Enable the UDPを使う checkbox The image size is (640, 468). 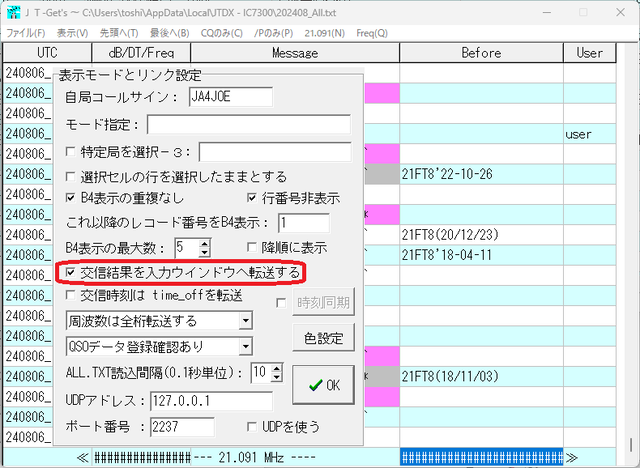click(252, 427)
